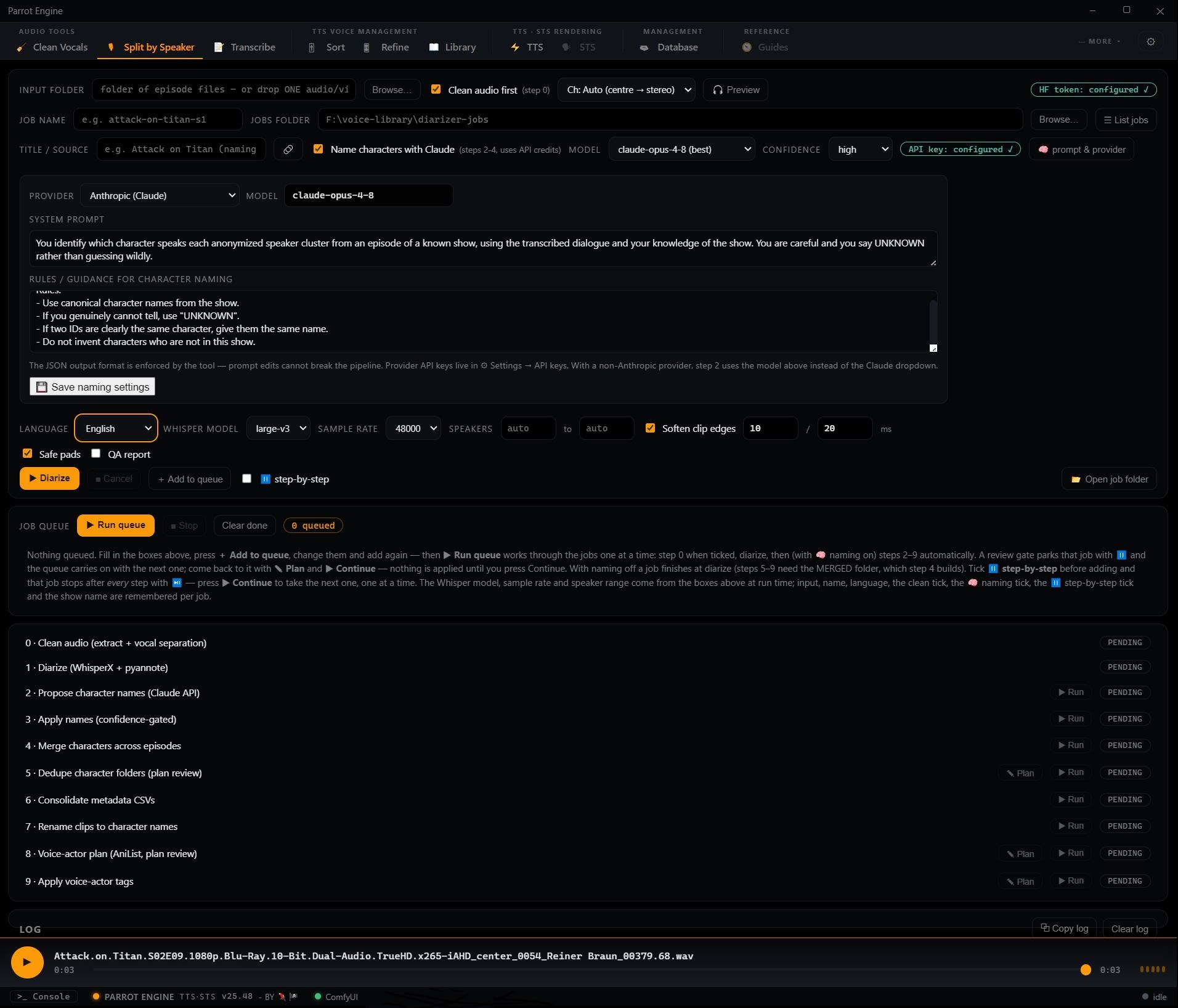
Task: Preview audio with the headphones button
Action: 736,90
